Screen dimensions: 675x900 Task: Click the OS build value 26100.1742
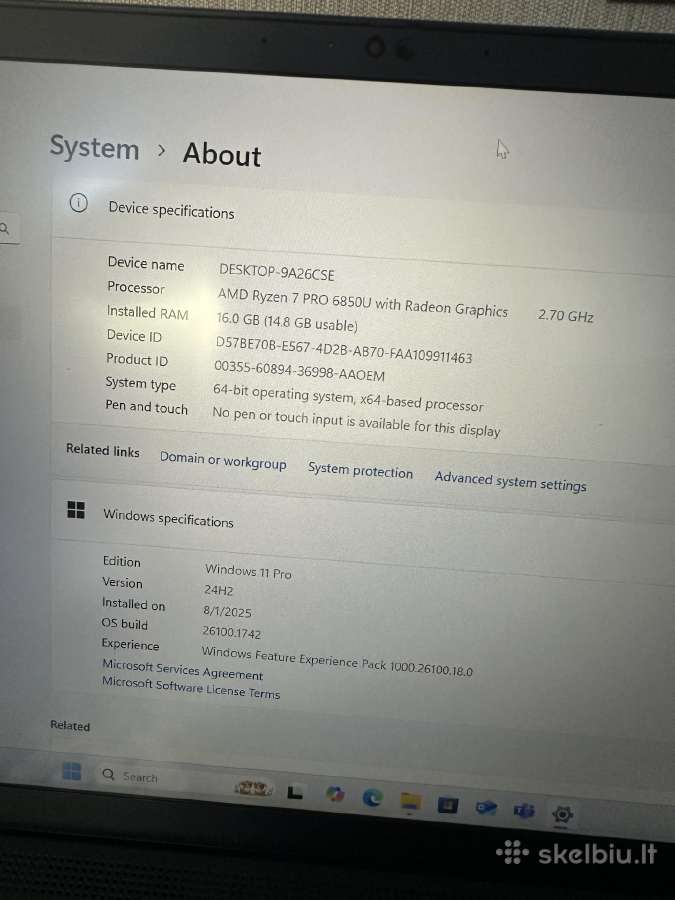pos(231,632)
